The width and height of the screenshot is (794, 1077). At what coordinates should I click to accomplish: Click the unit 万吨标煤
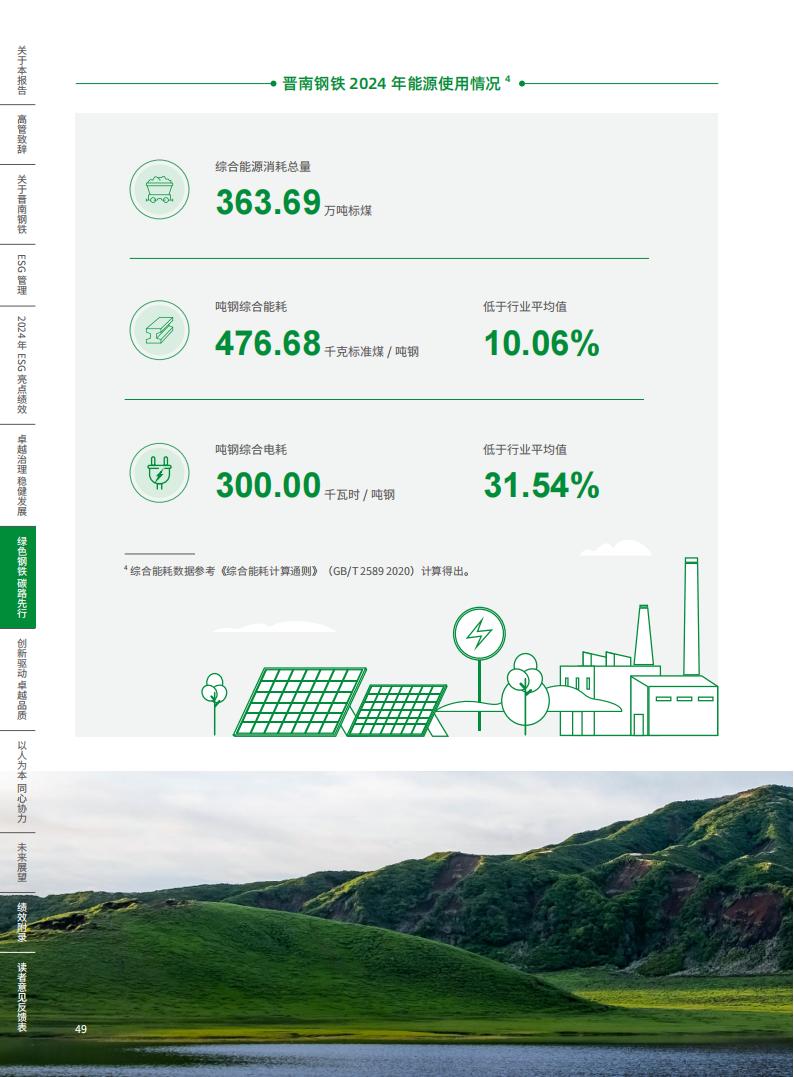[x=348, y=211]
